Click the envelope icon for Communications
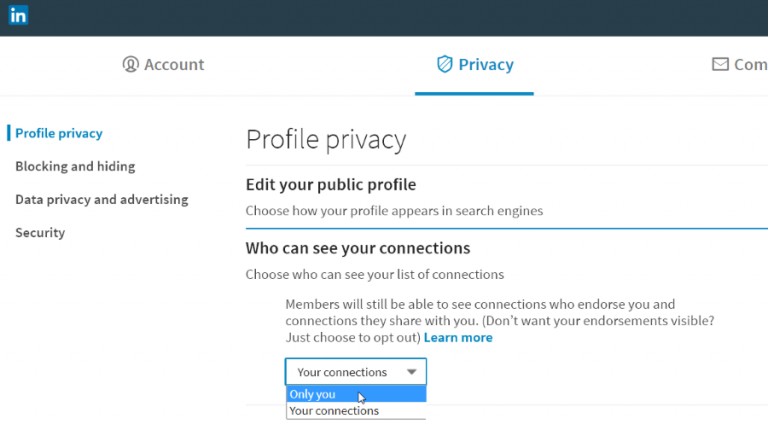 pyautogui.click(x=720, y=64)
